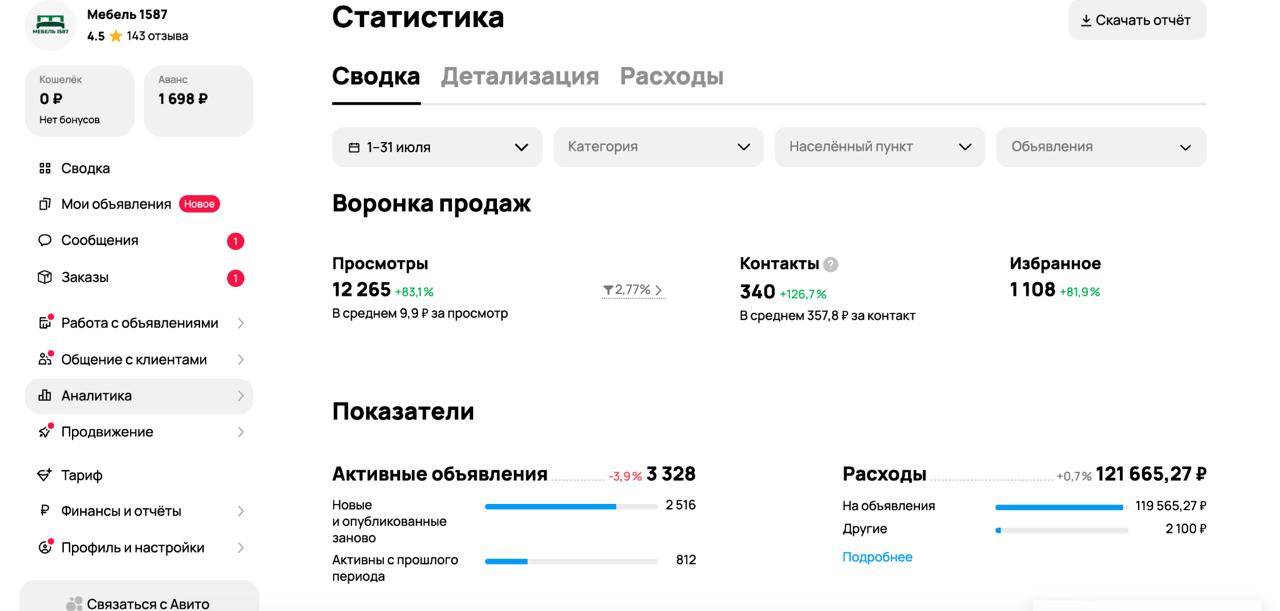Screen dimensions: 1280x611
Task: Expand the Объявления filter dropdown
Action: pyautogui.click(x=1099, y=146)
